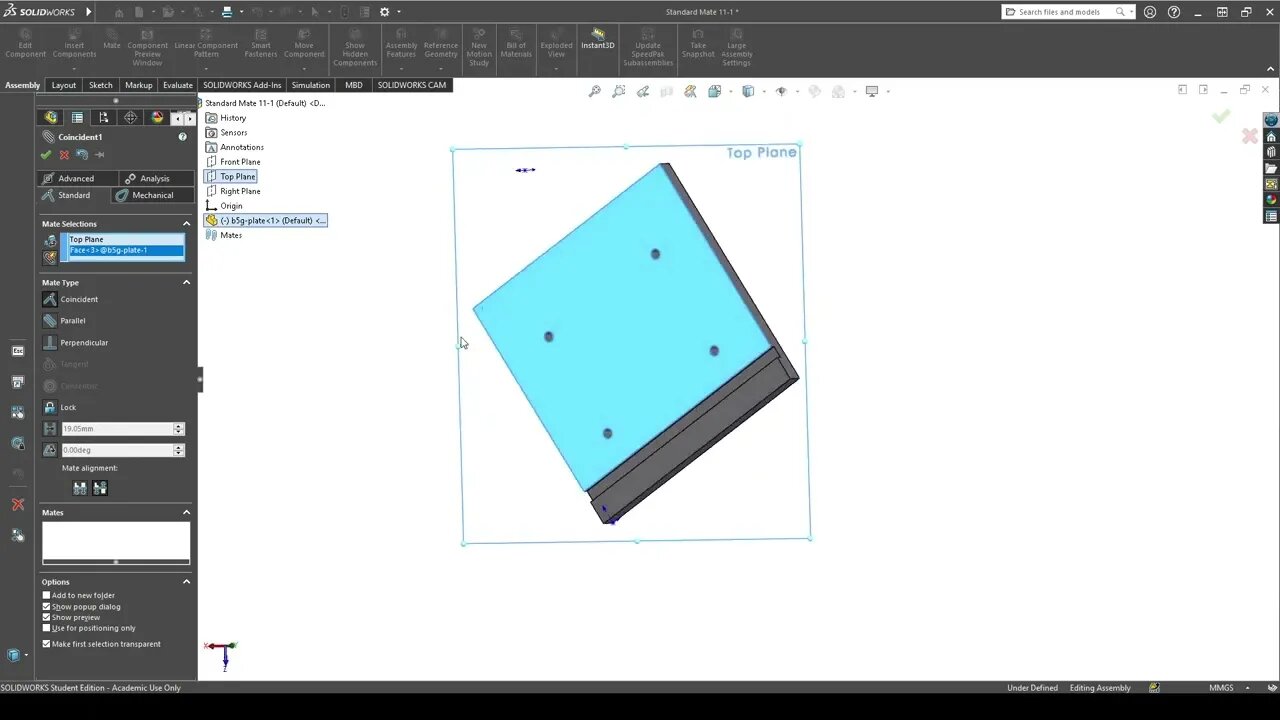Select Front Plane in the feature tree
The height and width of the screenshot is (720, 1280).
tap(240, 162)
